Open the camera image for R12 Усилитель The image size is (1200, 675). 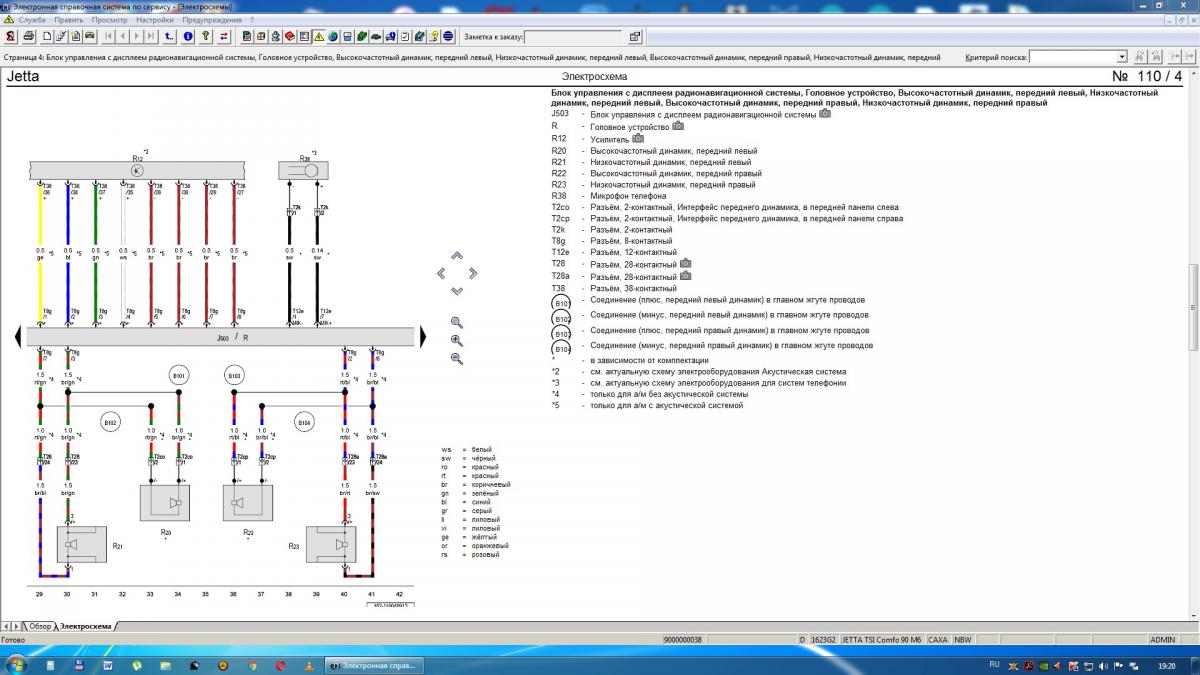tap(638, 138)
